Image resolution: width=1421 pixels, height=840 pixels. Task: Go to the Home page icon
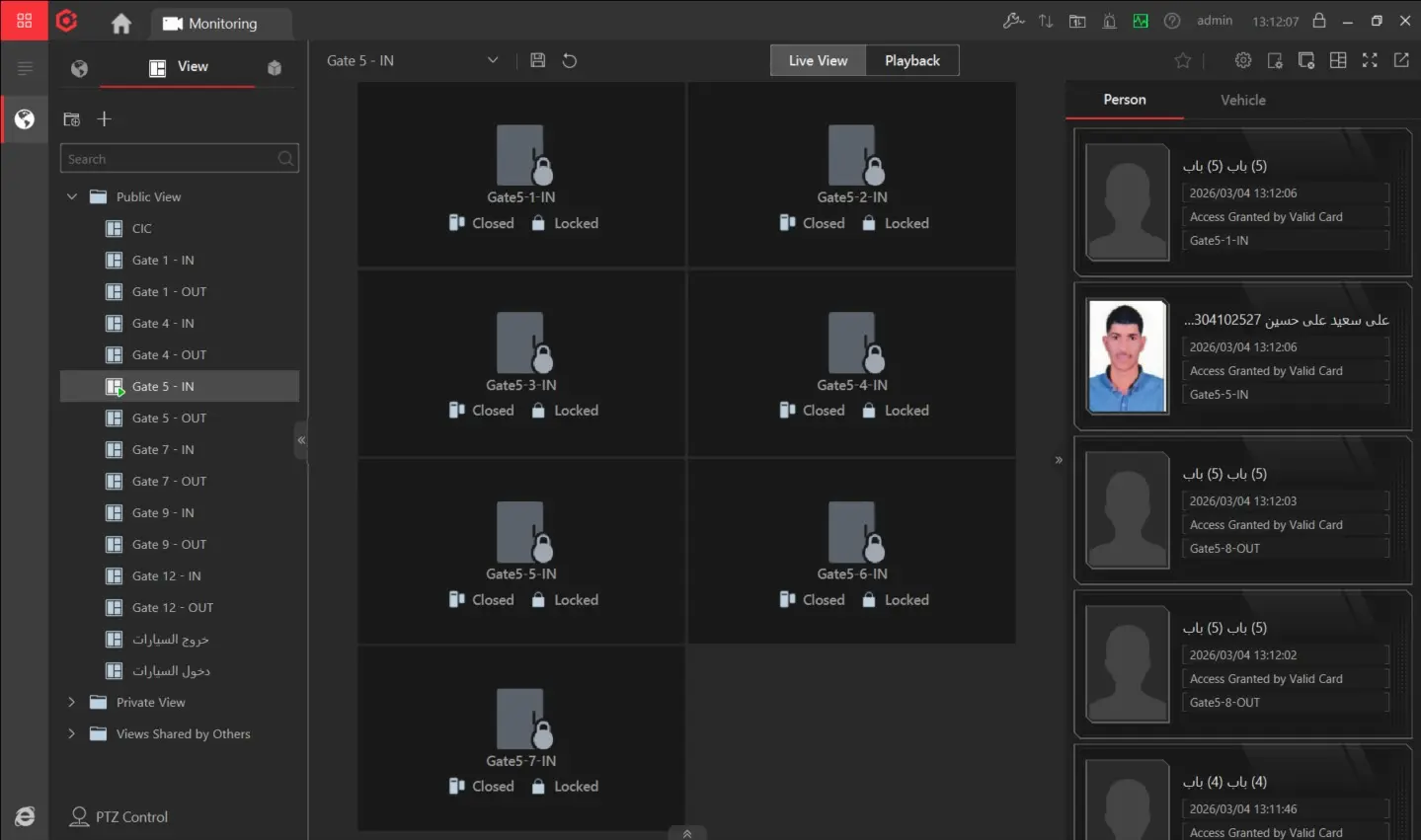click(x=121, y=24)
